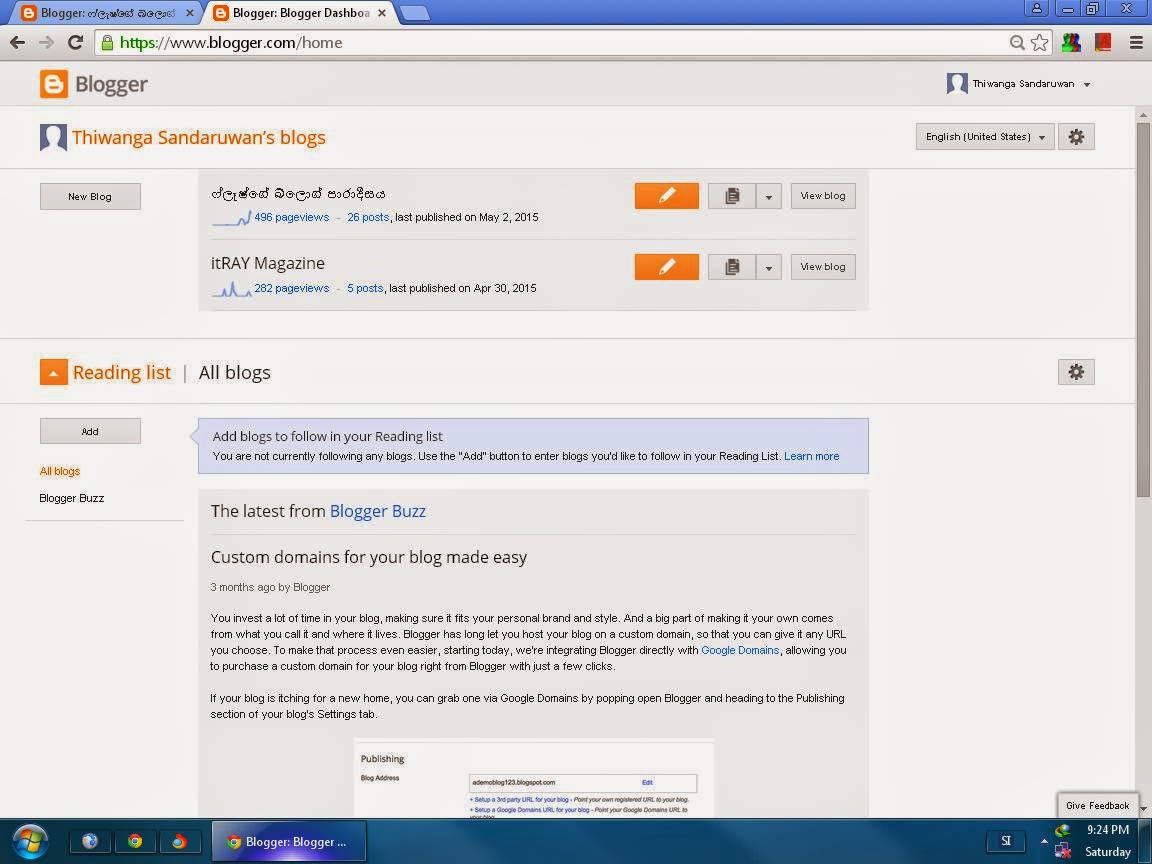1152x864 pixels.
Task: Select All blogs in left sidebar
Action: pyautogui.click(x=60, y=471)
